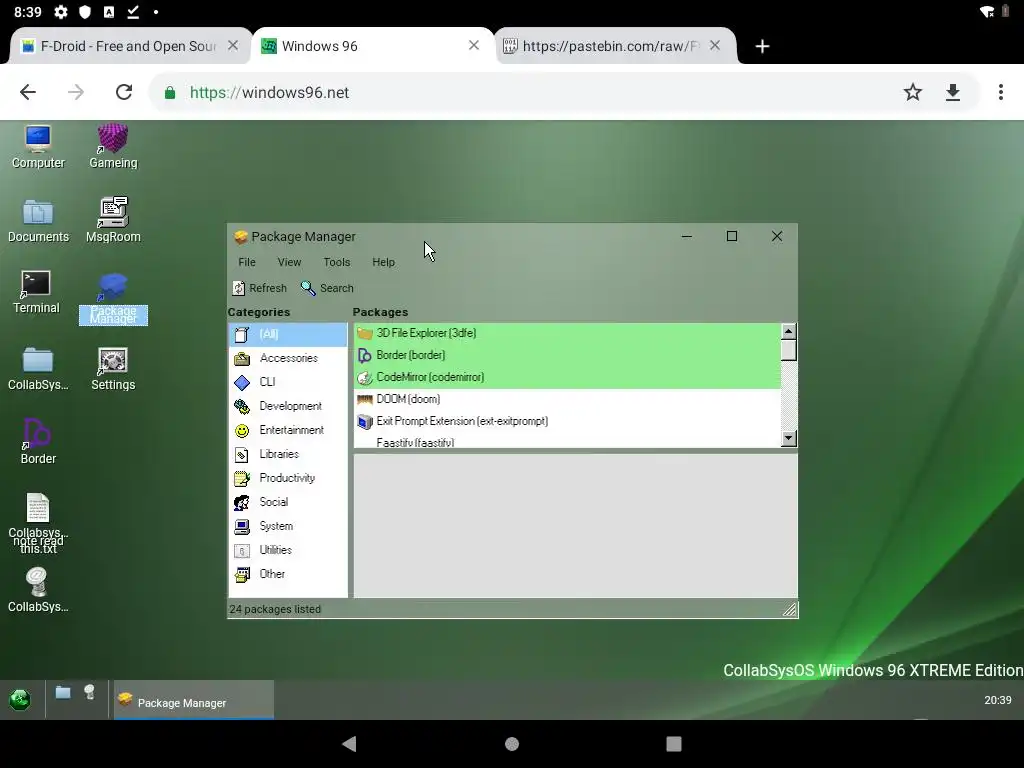Click the browser back arrow

28,92
